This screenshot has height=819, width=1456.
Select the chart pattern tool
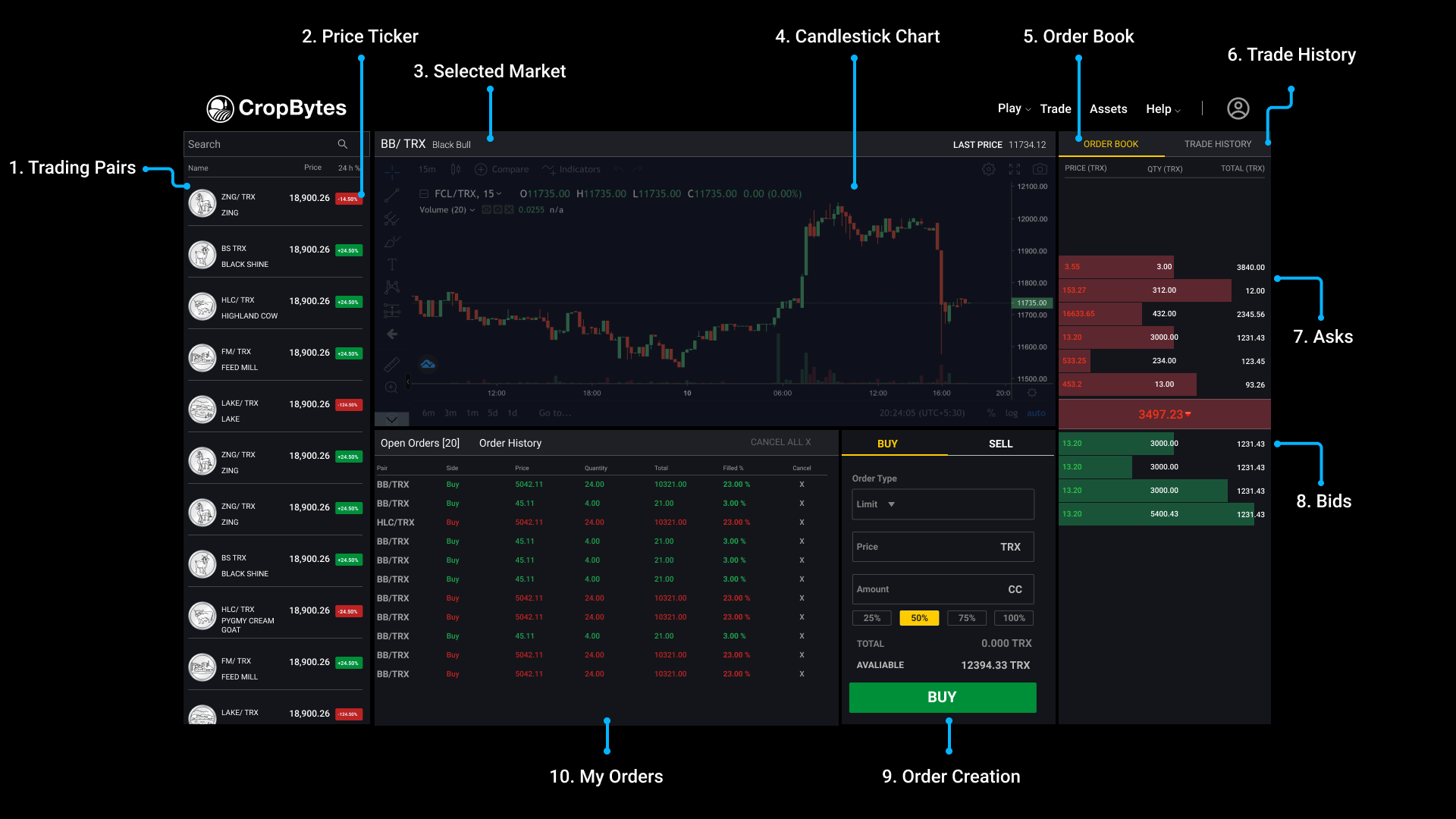coord(391,287)
